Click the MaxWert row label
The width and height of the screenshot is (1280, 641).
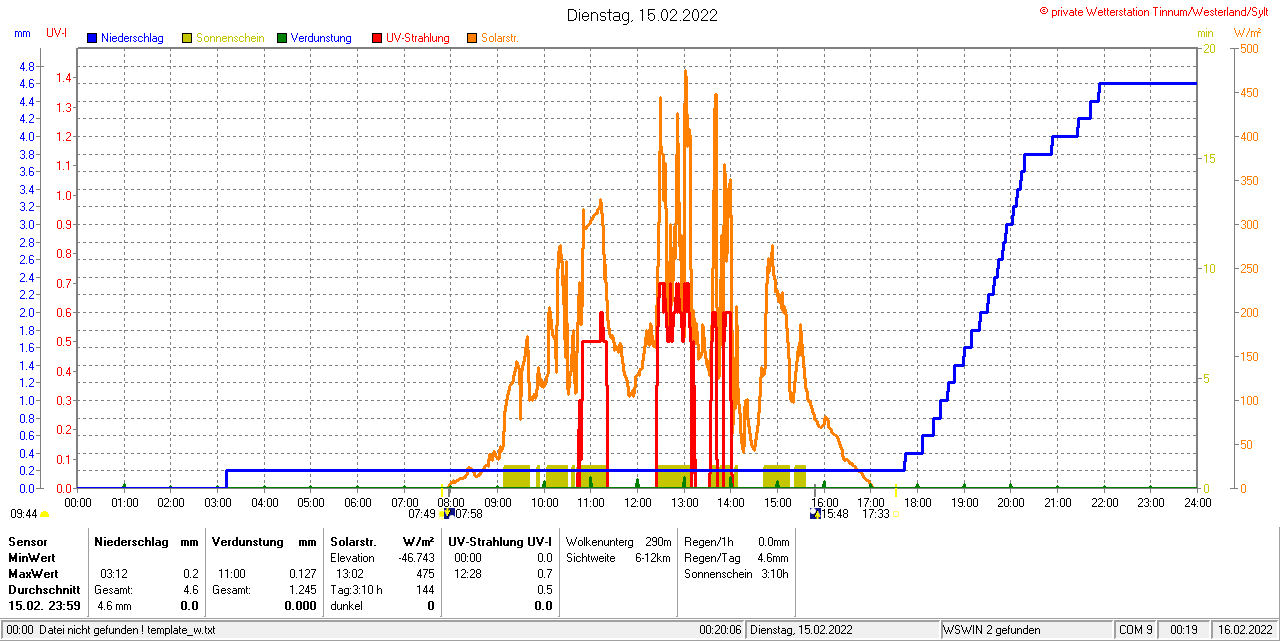(x=34, y=574)
